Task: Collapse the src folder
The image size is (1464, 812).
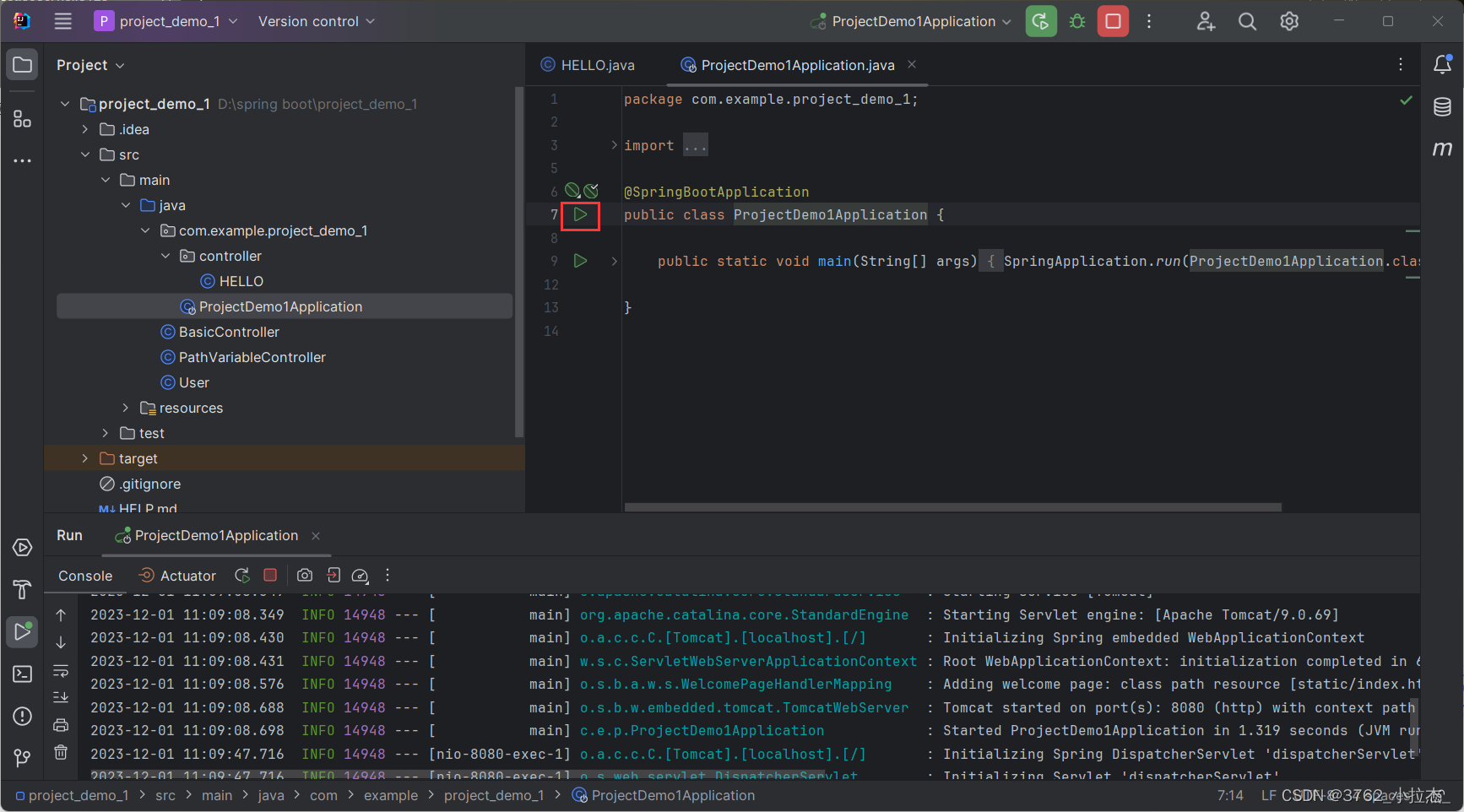Action: click(85, 154)
